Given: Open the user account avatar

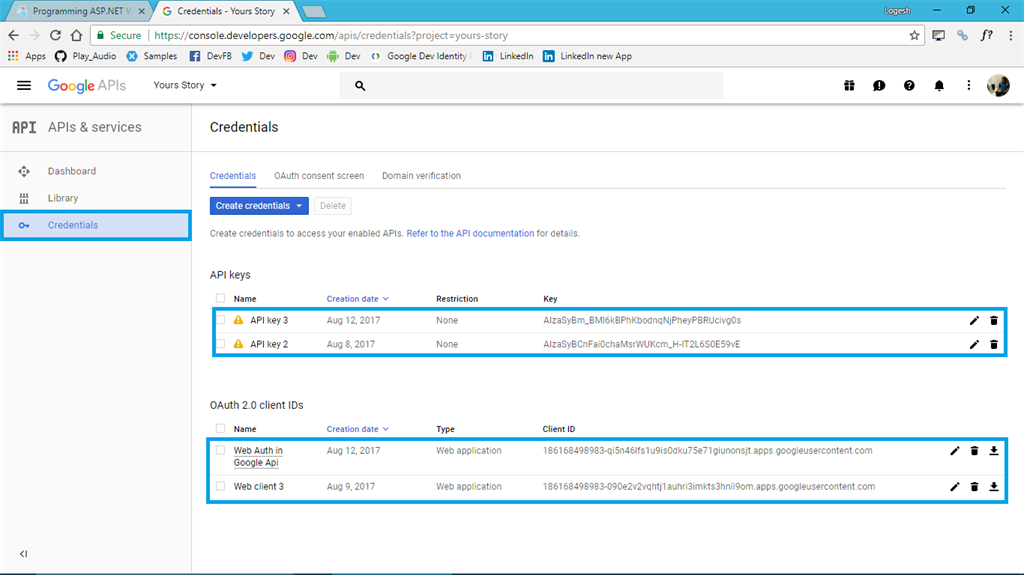Looking at the screenshot, I should coord(998,86).
